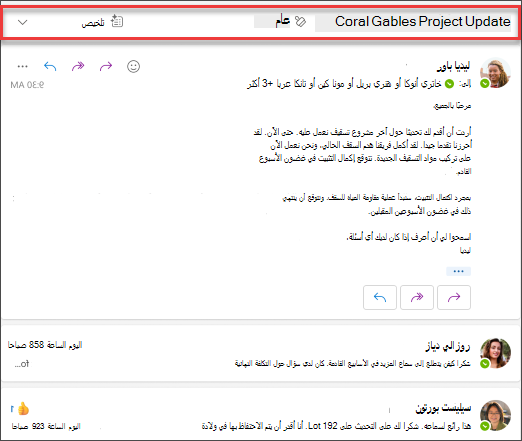
Task: Click the Coral Gables Project Update subject
Action: pyautogui.click(x=422, y=22)
